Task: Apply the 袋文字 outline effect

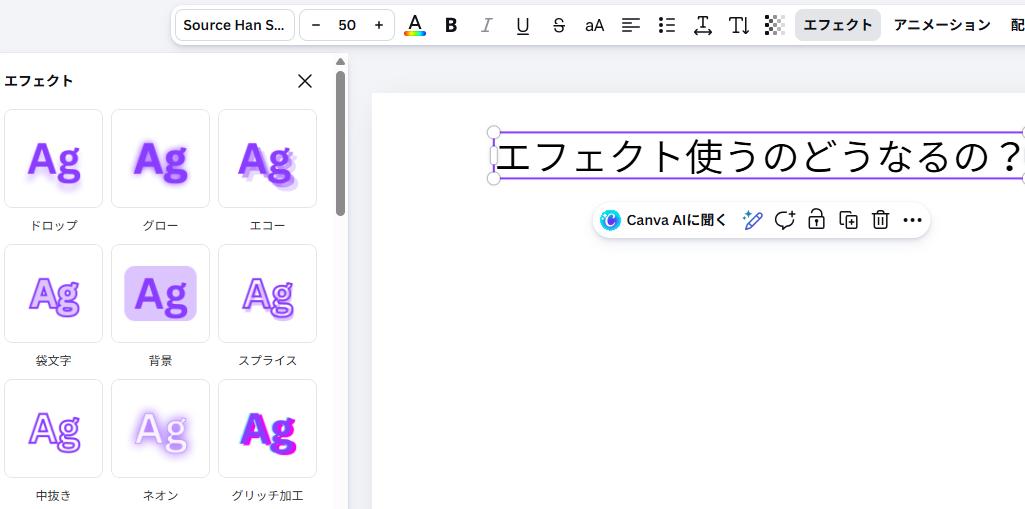Action: [54, 293]
